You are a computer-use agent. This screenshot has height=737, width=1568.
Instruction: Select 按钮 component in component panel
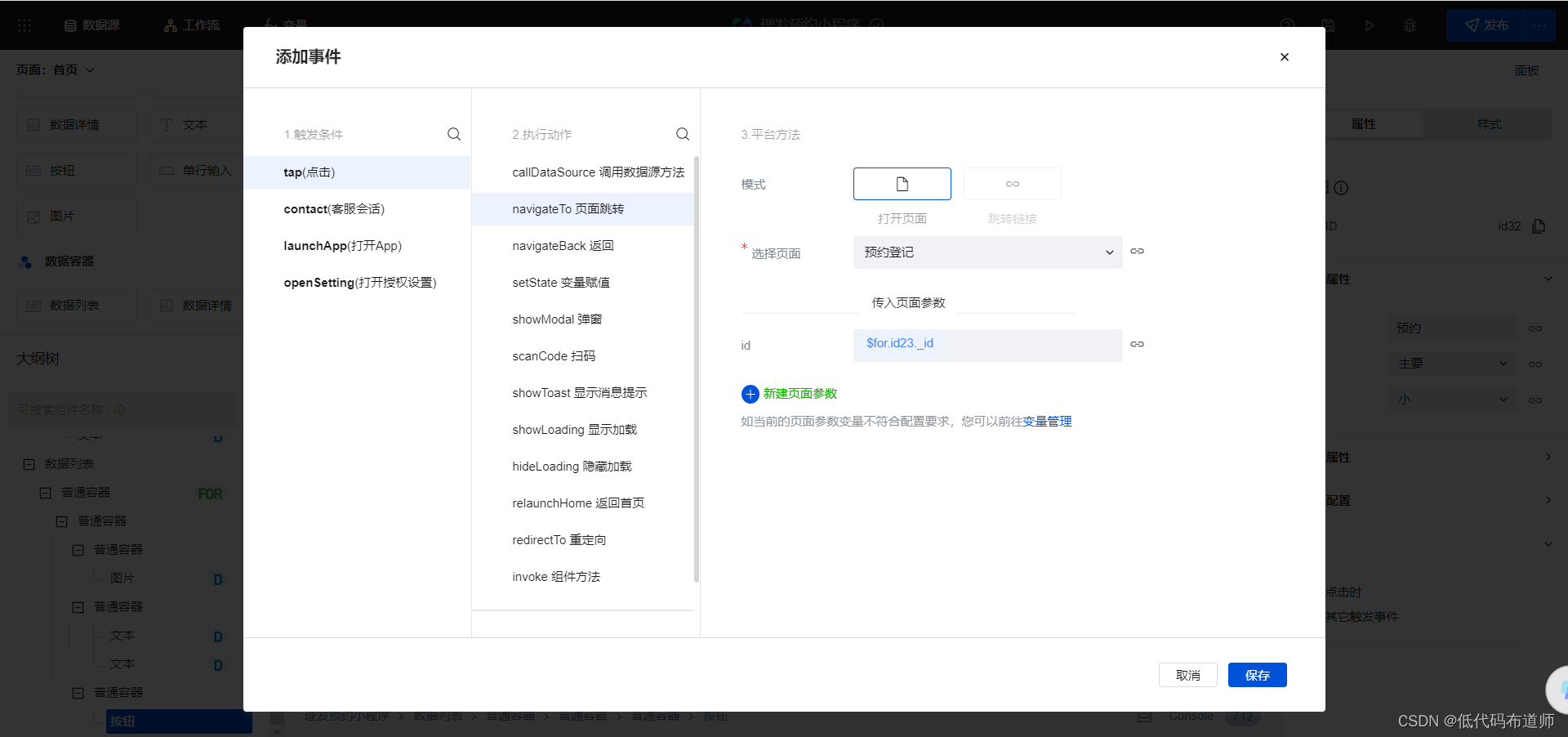77,171
